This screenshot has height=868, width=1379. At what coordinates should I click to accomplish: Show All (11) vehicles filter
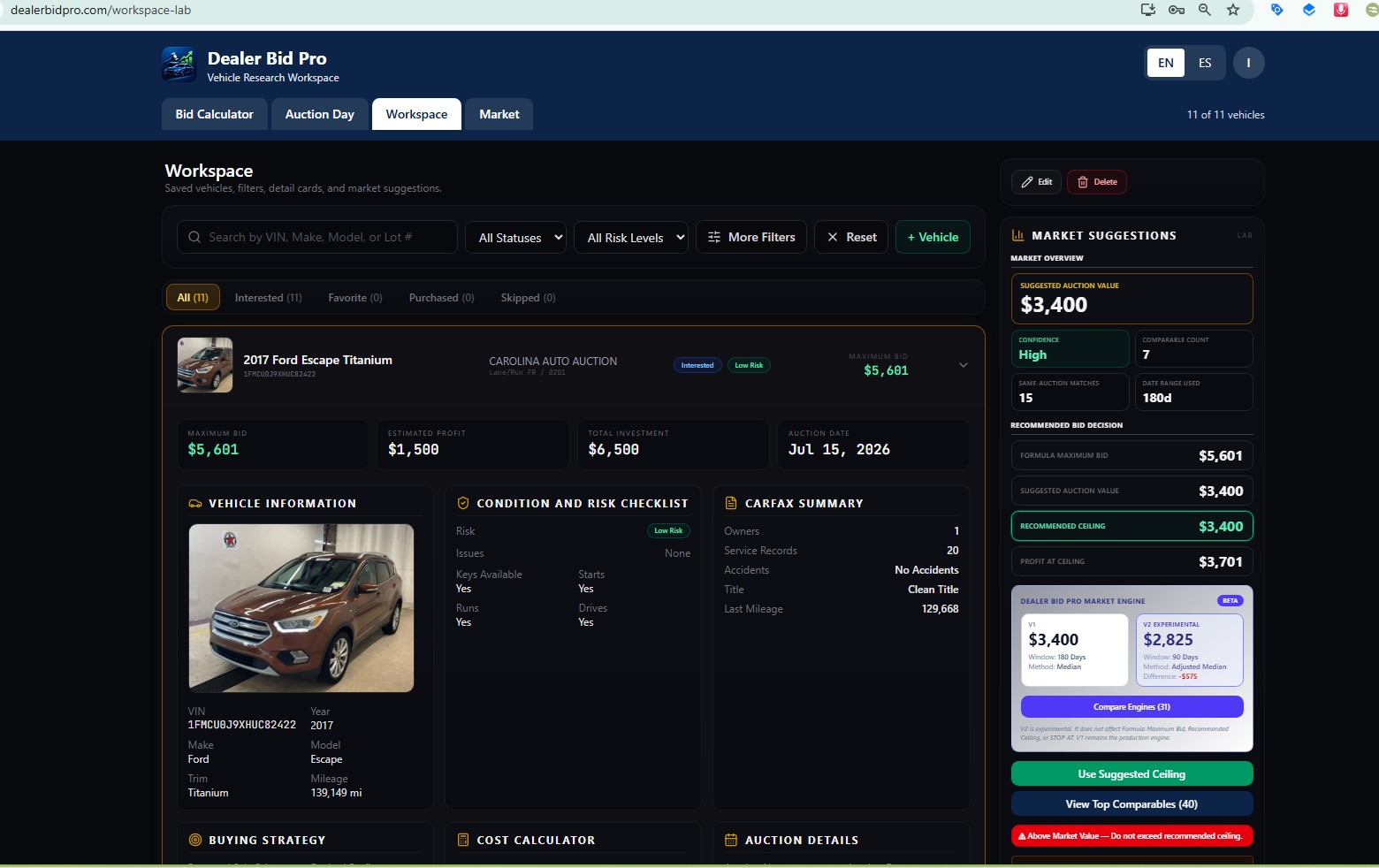pyautogui.click(x=193, y=298)
